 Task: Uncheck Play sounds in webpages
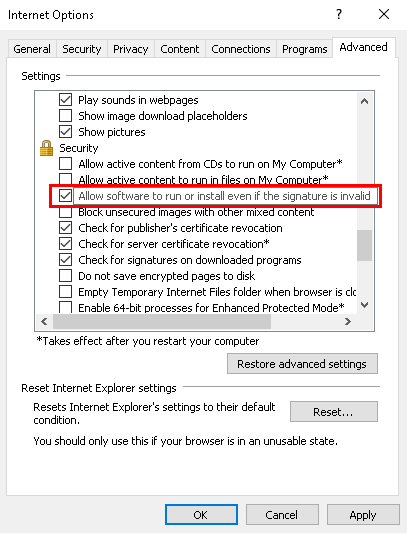pos(65,100)
